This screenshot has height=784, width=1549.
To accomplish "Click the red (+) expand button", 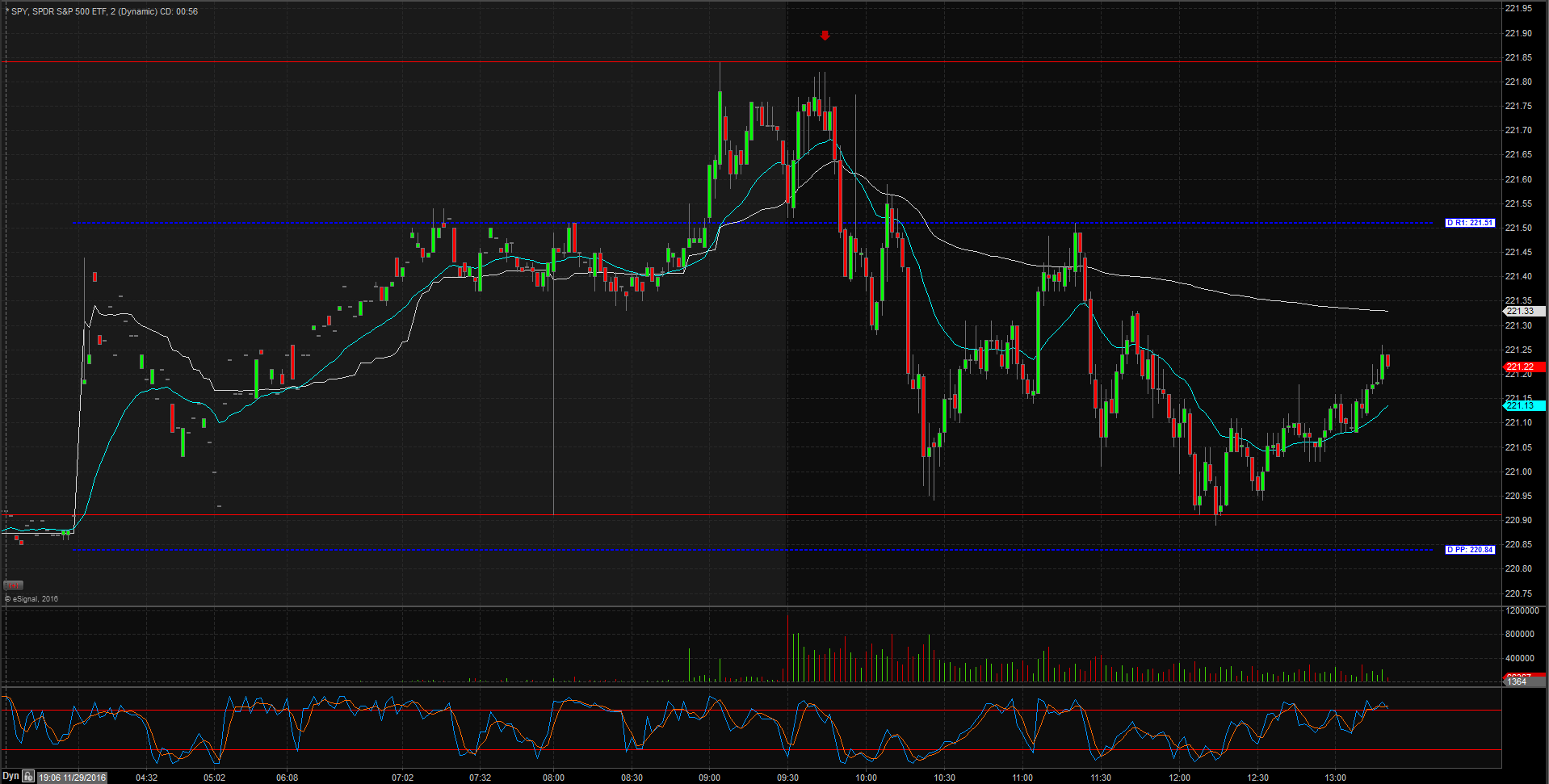I will pos(14,585).
